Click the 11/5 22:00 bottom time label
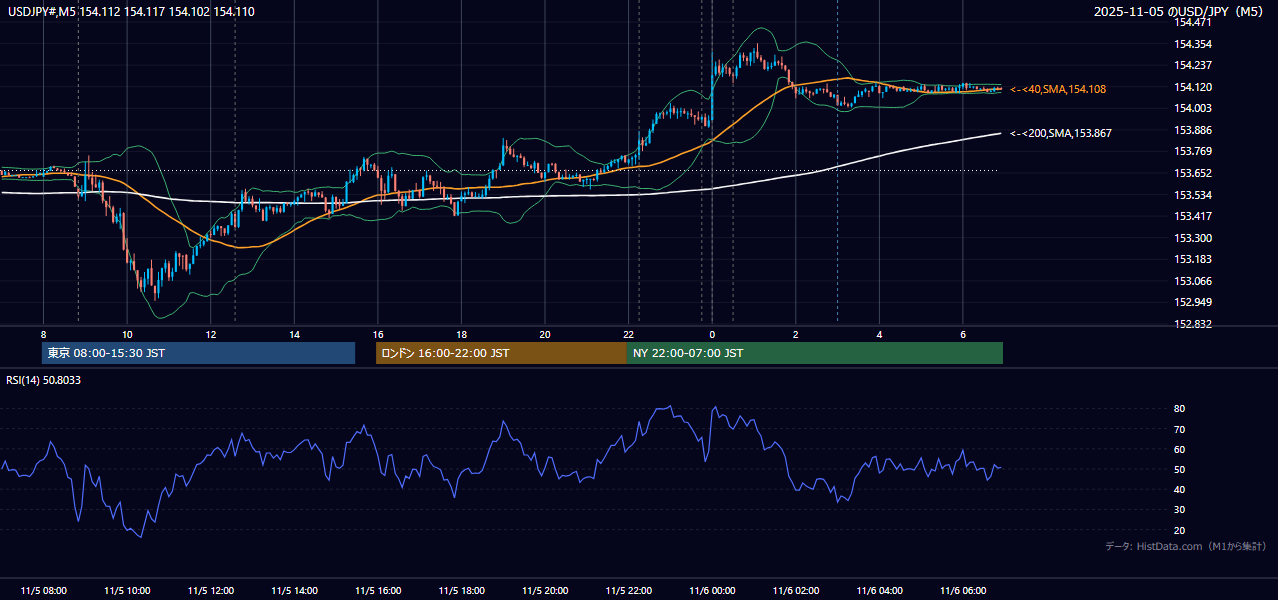 (x=628, y=591)
